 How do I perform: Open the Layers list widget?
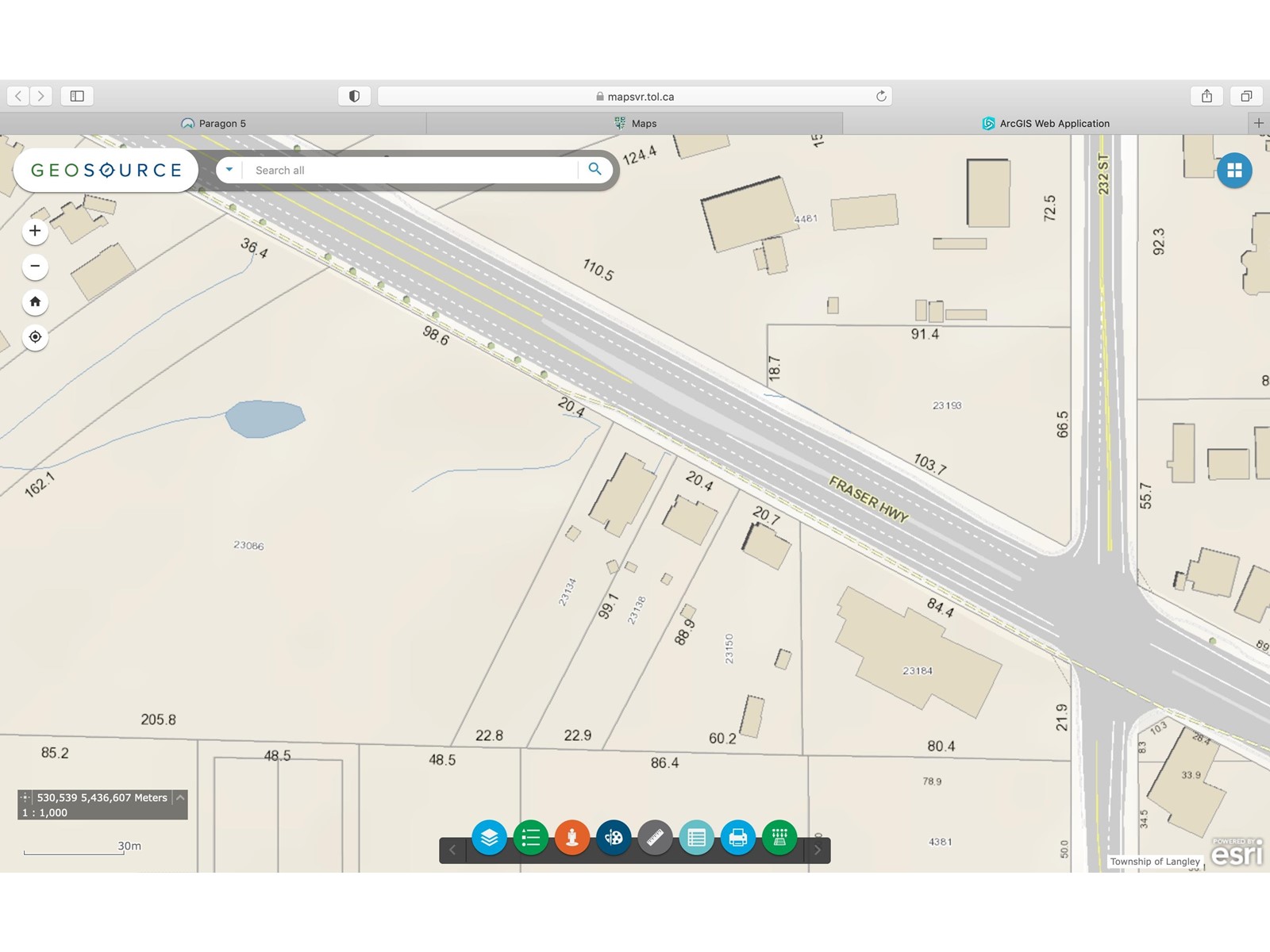(x=489, y=838)
